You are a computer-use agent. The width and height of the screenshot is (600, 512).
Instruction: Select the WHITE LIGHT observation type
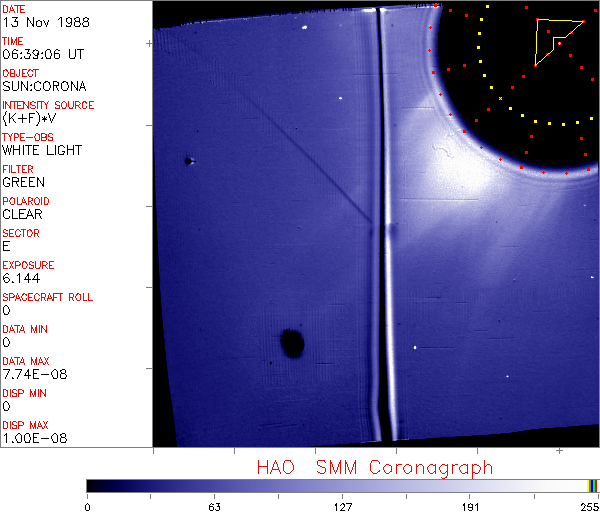click(42, 151)
